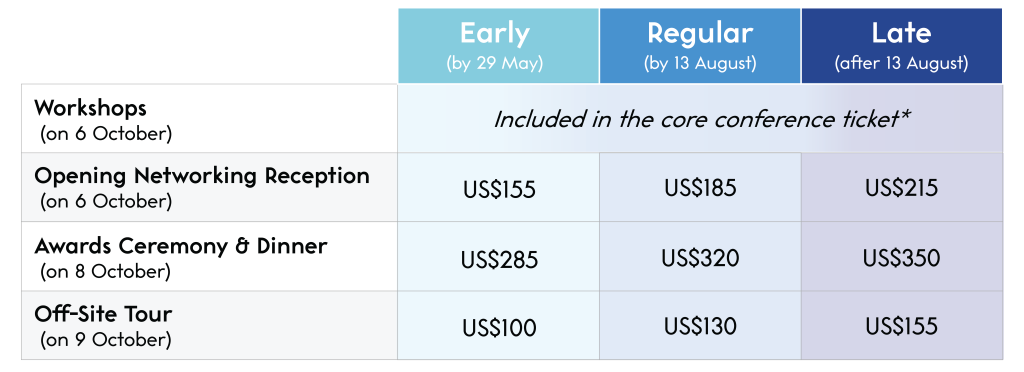Click the '(by 29 May)' deadline text
This screenshot has width=1024, height=372.
click(494, 64)
